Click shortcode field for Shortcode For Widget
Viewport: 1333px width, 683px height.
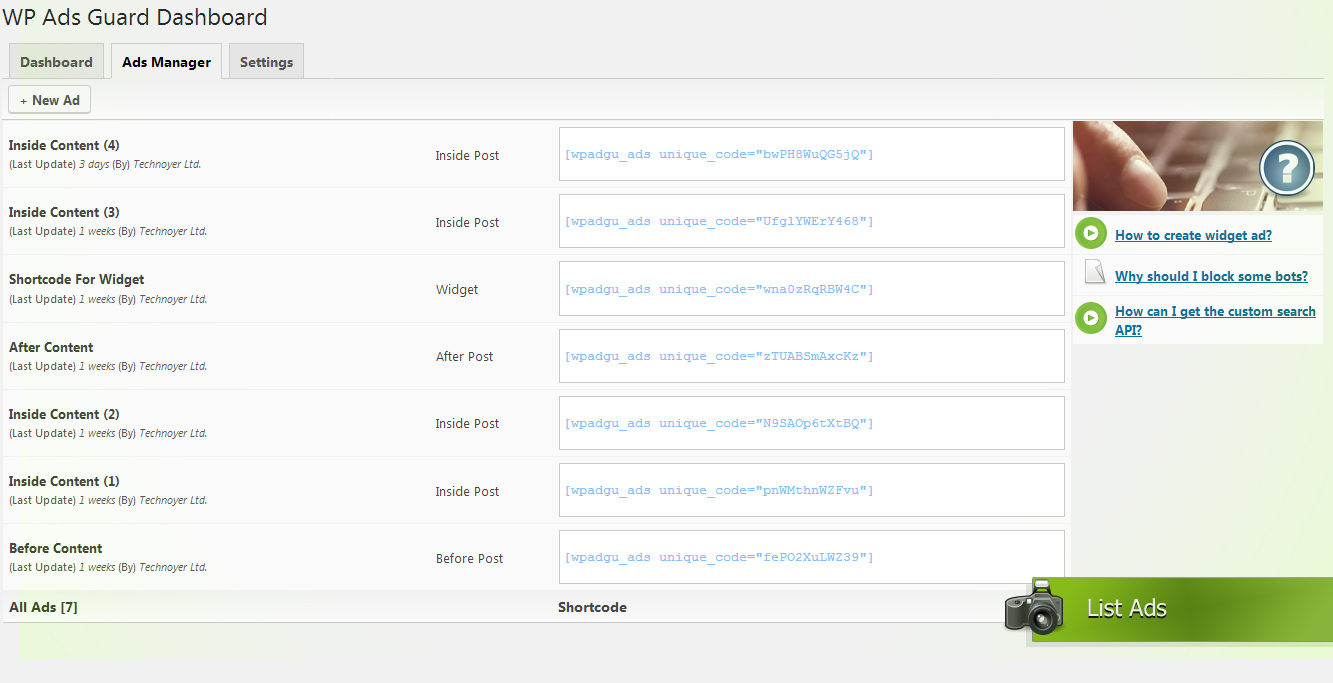pos(811,289)
